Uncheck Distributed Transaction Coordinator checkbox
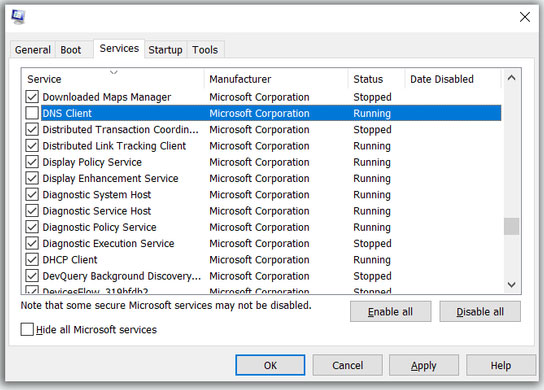Image resolution: width=544 pixels, height=390 pixels. [32, 129]
